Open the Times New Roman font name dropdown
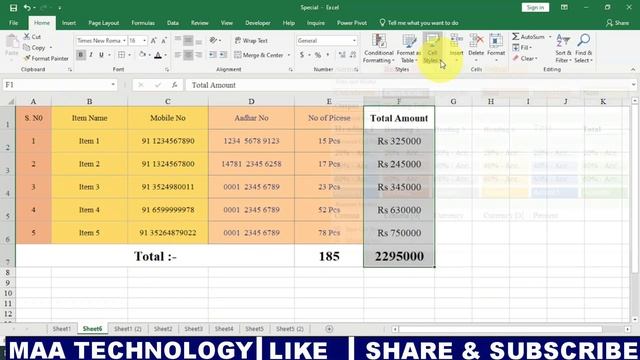Screen dimensions: 640x360 click(x=124, y=41)
